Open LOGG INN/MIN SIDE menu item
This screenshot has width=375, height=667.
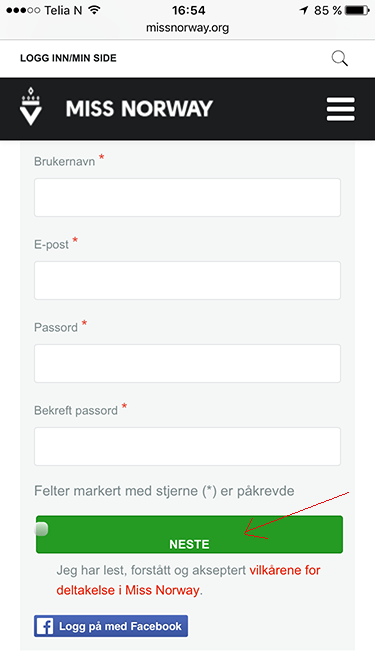pyautogui.click(x=68, y=58)
